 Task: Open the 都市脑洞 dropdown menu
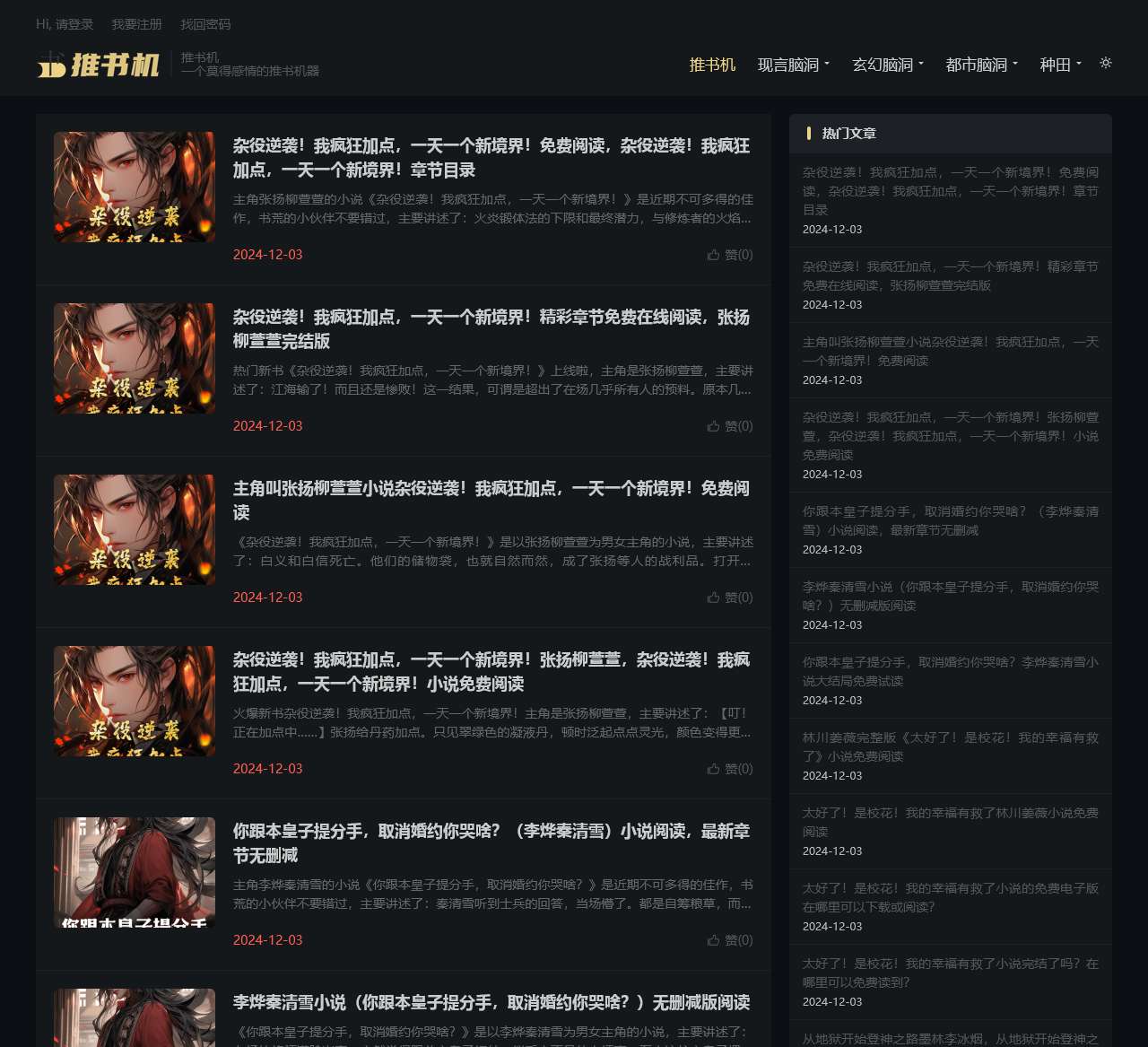[x=981, y=65]
